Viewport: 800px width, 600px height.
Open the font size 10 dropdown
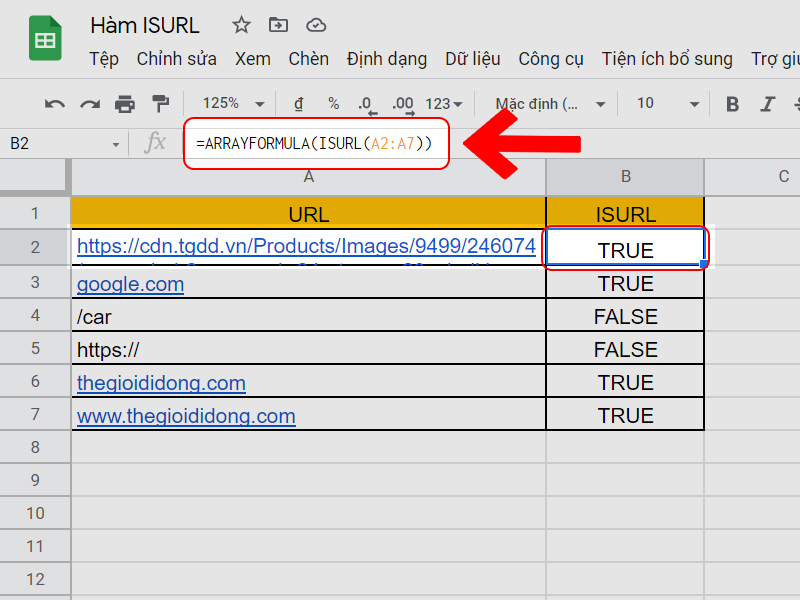click(x=667, y=104)
